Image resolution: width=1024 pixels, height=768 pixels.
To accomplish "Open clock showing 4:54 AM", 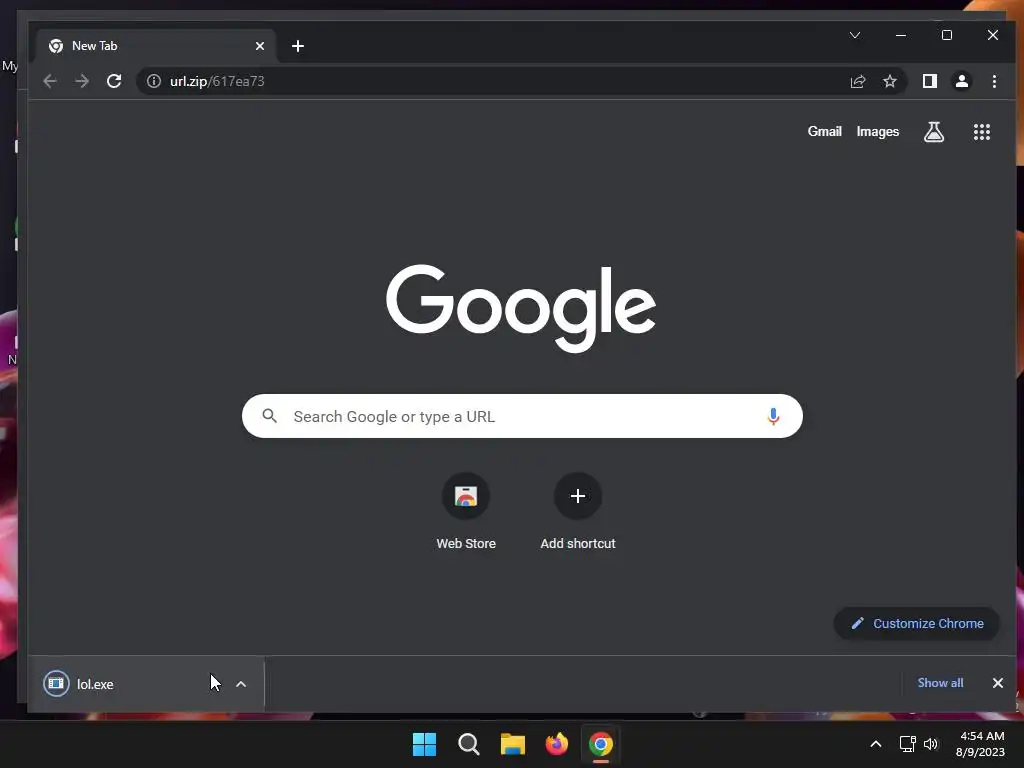I will tap(980, 744).
